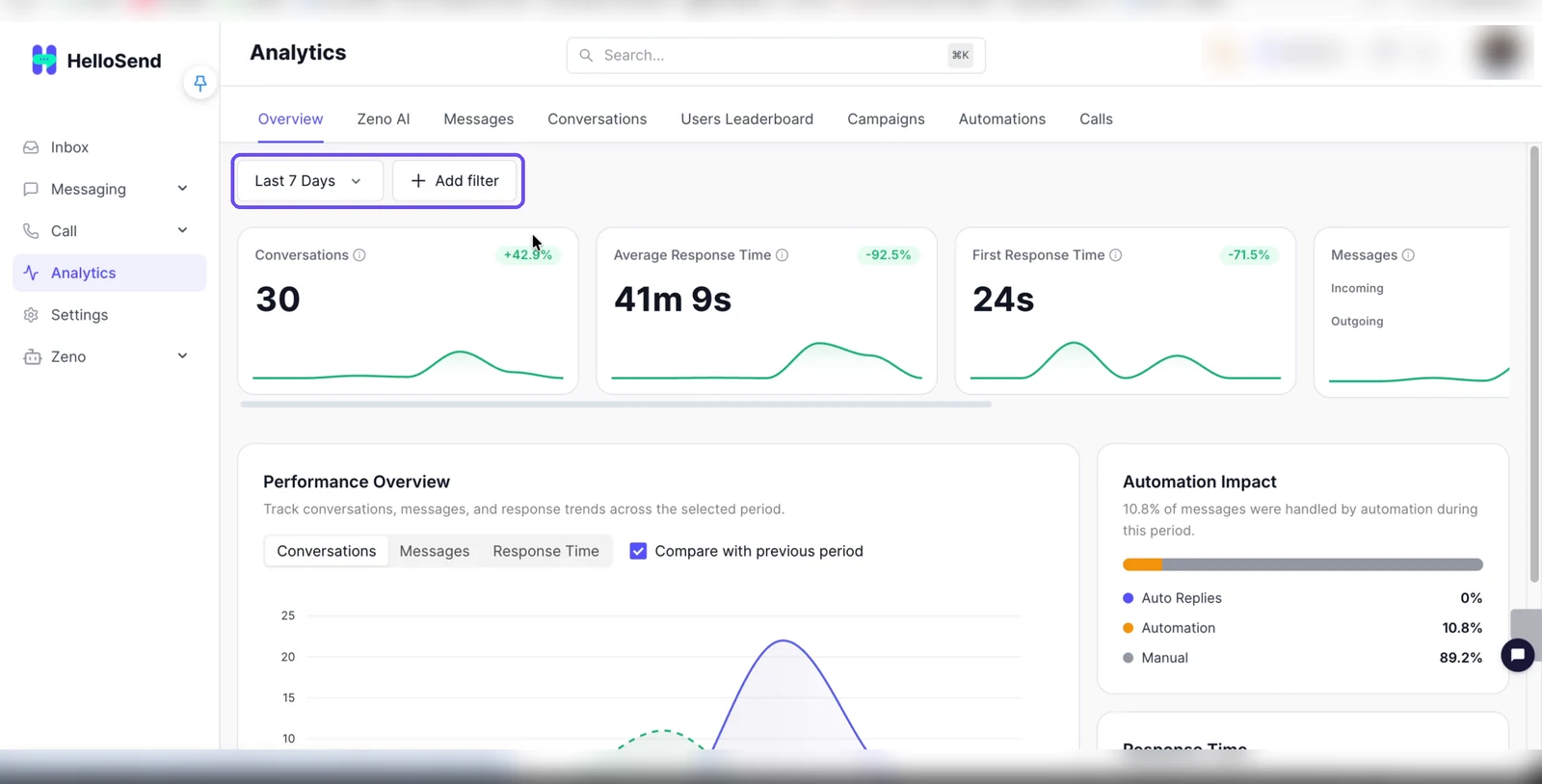Open the Campaigns tab
This screenshot has height=784, width=1542.
coord(886,119)
